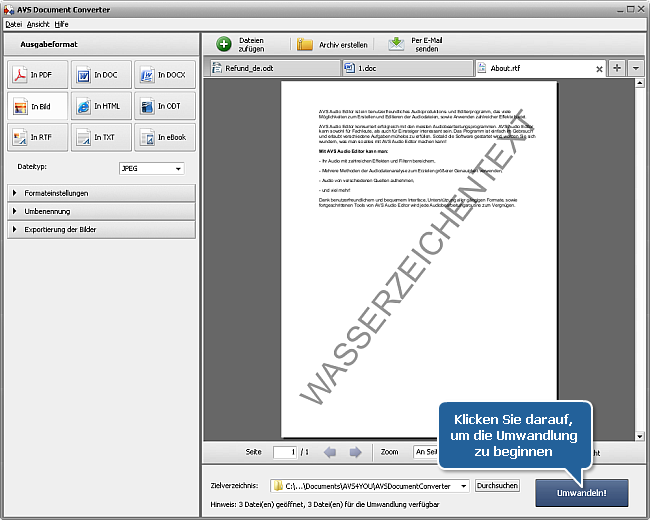
Task: Open the Dateityp JPEG dropdown
Action: coord(152,168)
